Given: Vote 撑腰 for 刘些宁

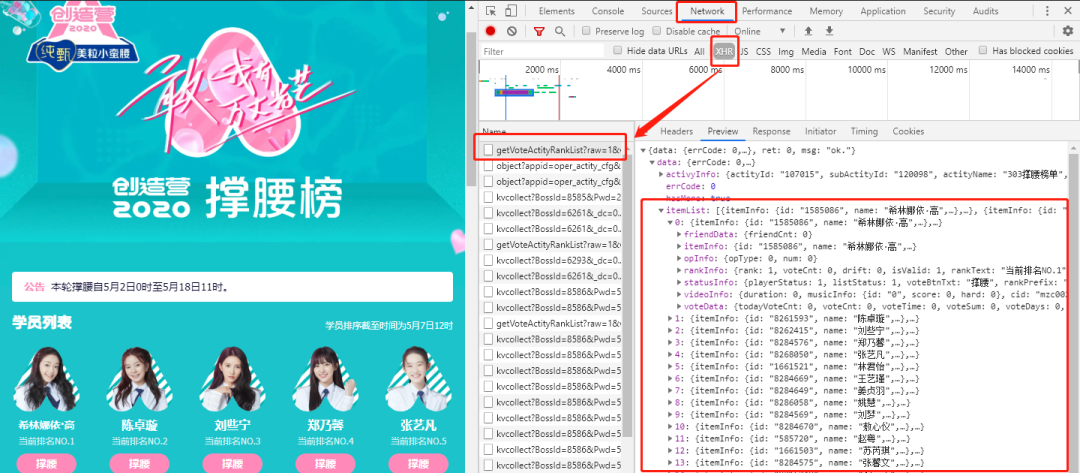Looking at the screenshot, I should click(x=232, y=463).
